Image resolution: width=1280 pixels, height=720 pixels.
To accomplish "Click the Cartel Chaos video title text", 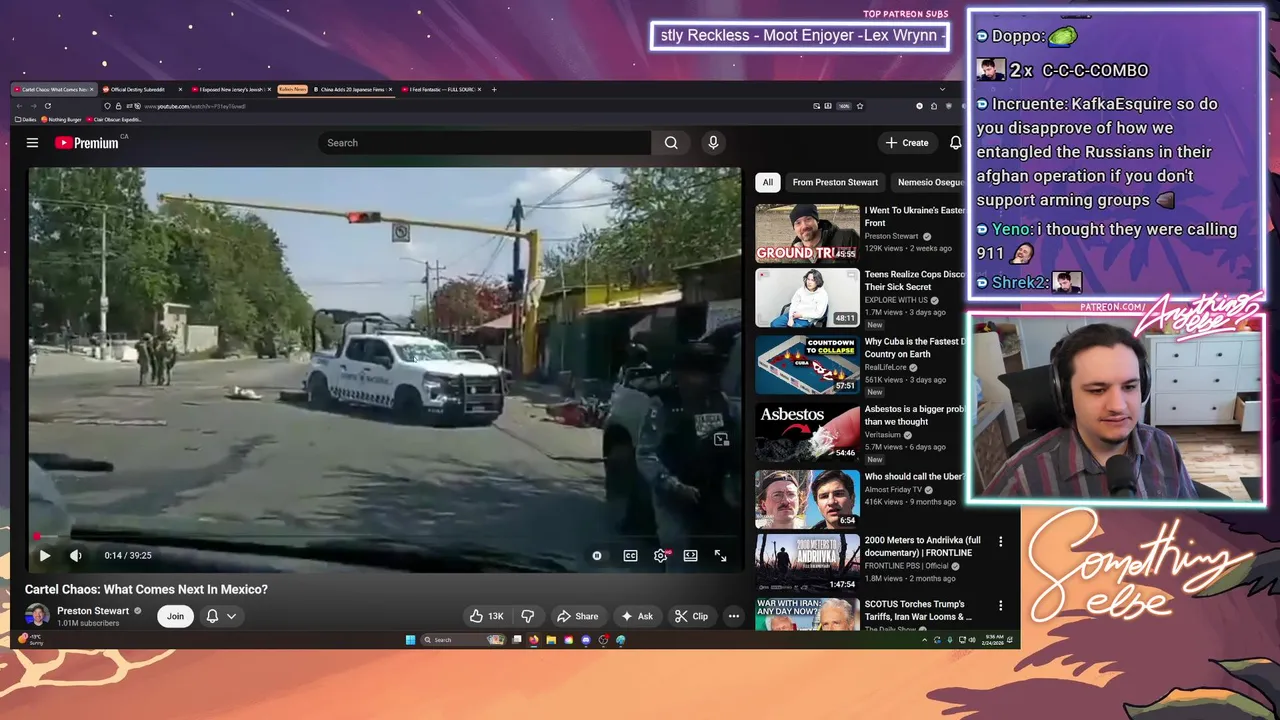I will (x=146, y=590).
